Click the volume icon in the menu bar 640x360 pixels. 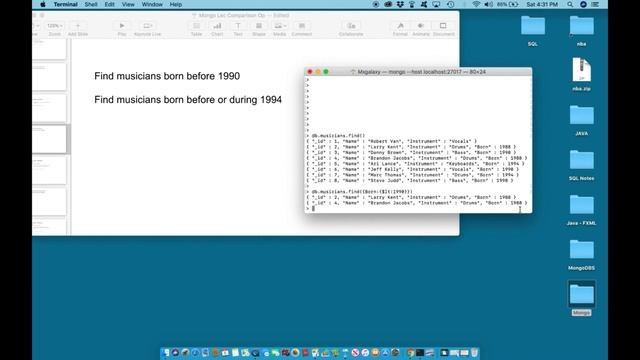tap(488, 4)
